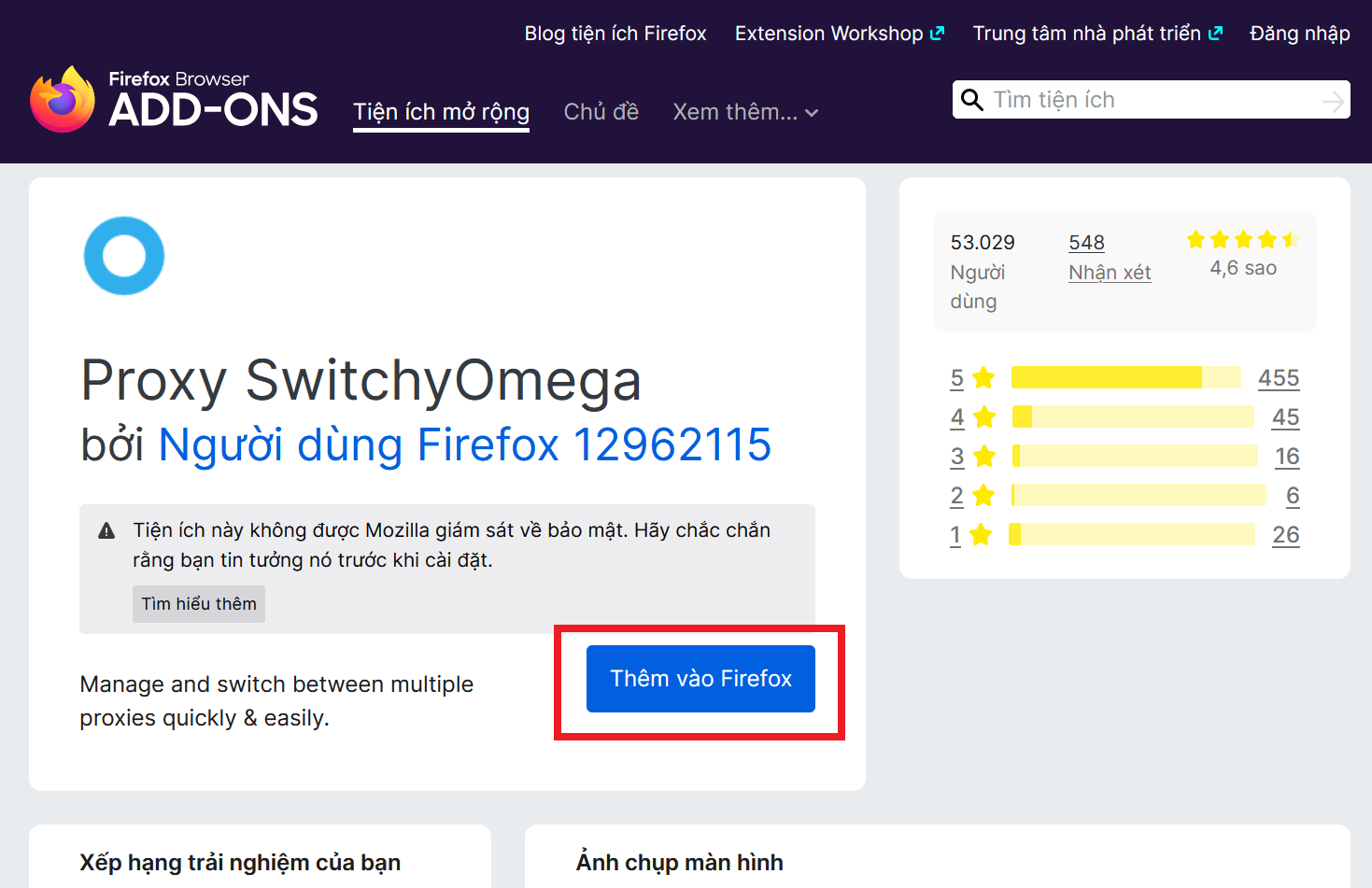The image size is (1372, 888).
Task: Click external link icon beside Extension Workshop
Action: [x=937, y=33]
